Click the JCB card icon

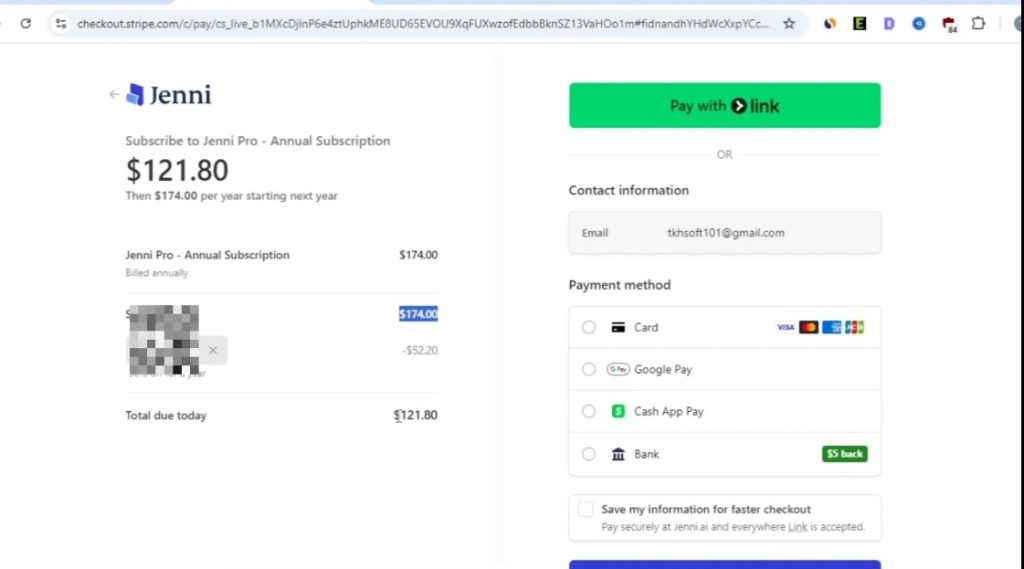click(854, 327)
